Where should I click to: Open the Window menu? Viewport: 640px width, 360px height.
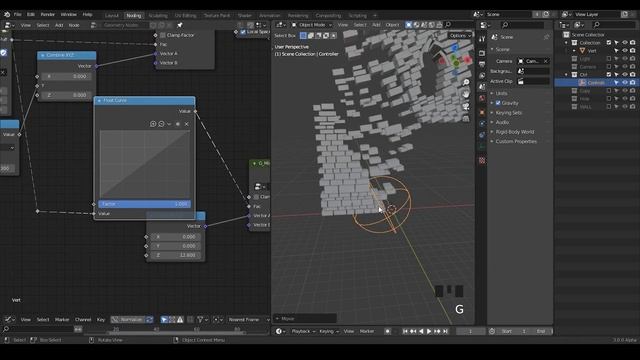(x=69, y=14)
